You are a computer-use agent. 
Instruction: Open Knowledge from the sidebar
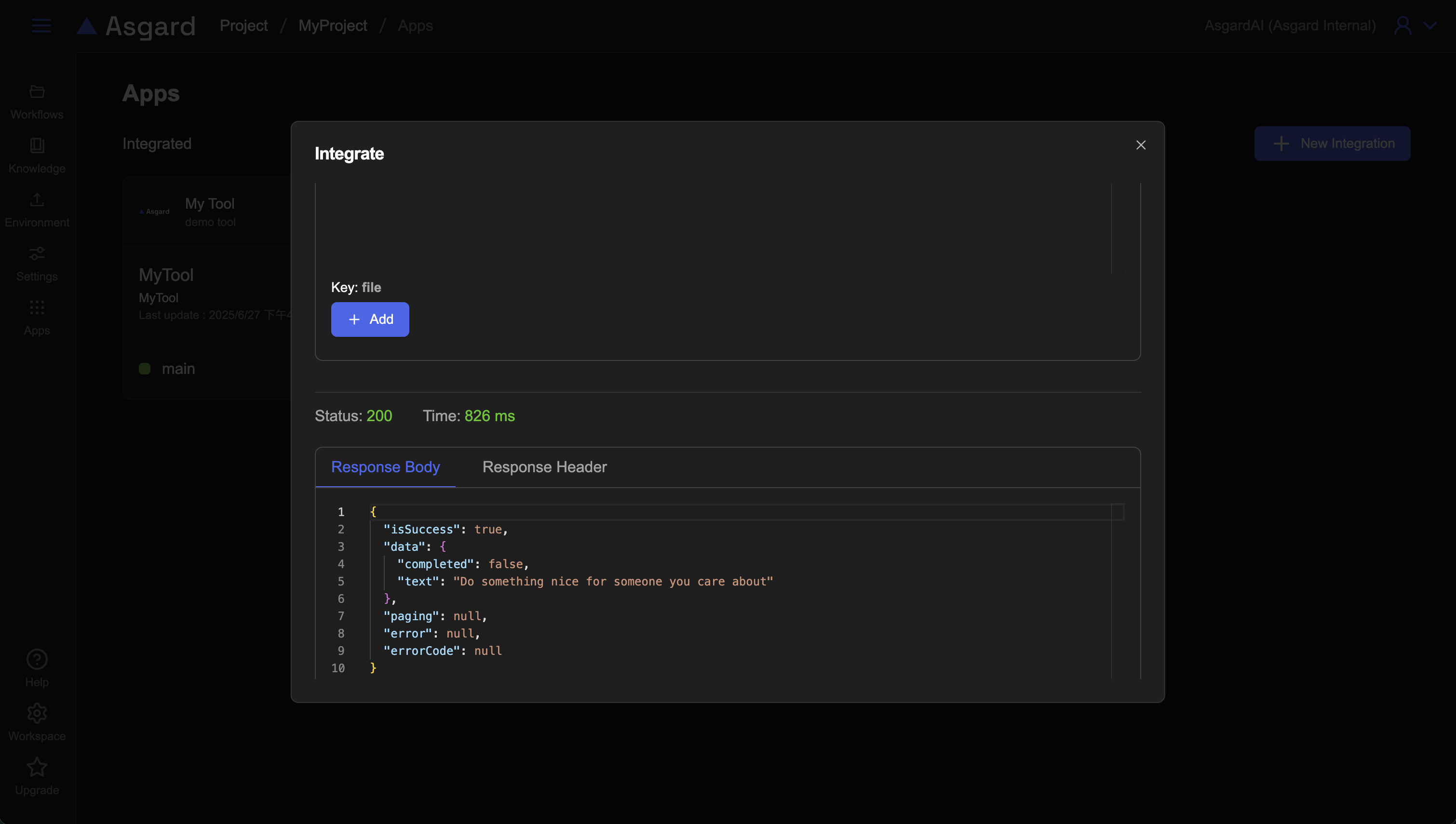[x=37, y=156]
